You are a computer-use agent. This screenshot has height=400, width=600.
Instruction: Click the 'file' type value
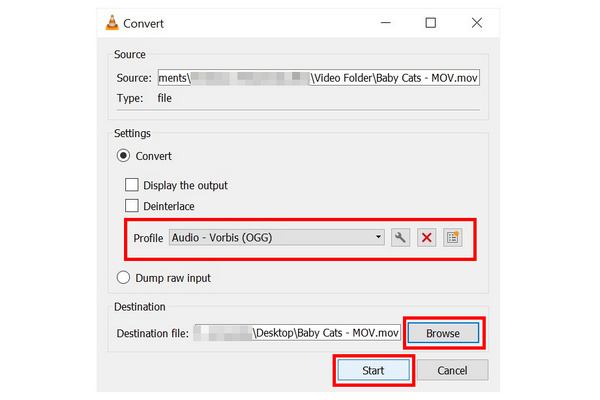pyautogui.click(x=165, y=98)
